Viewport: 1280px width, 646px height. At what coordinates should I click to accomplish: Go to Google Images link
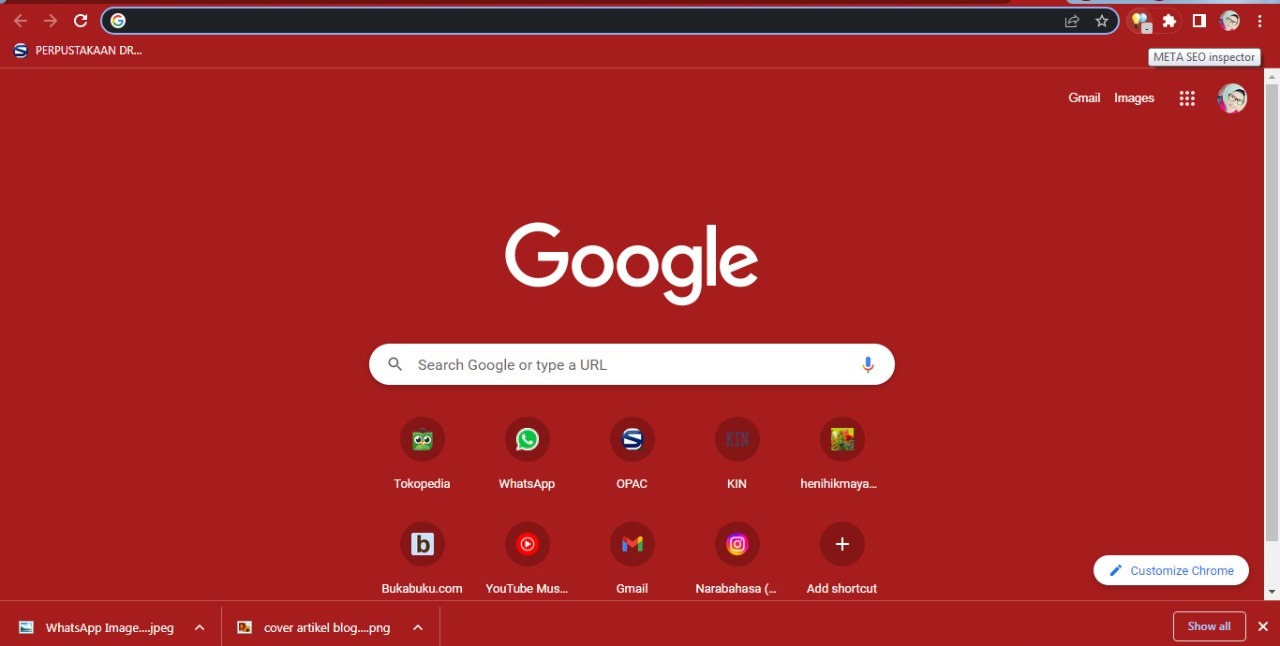tap(1134, 98)
